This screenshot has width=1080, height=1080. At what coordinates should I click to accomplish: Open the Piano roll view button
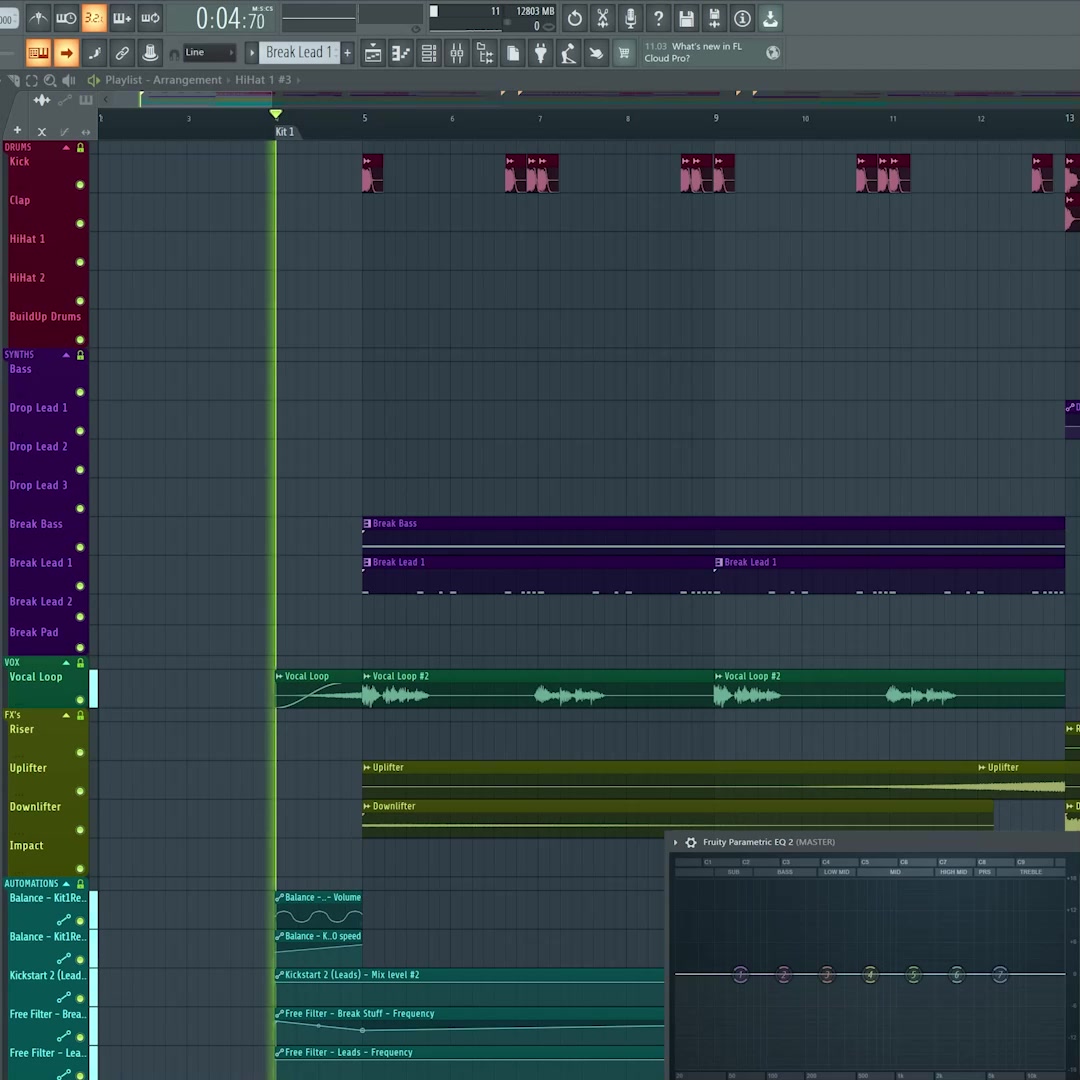click(x=401, y=53)
